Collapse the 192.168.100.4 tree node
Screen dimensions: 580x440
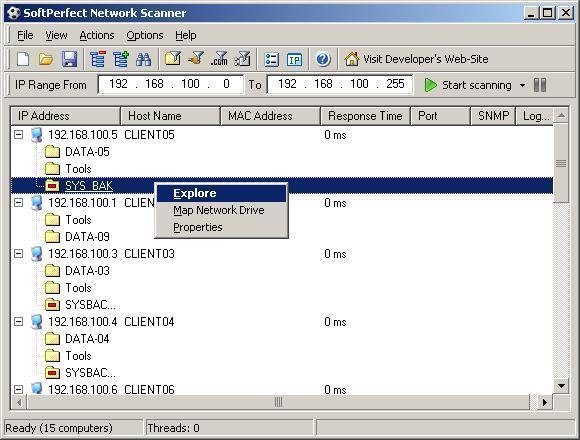click(x=18, y=322)
